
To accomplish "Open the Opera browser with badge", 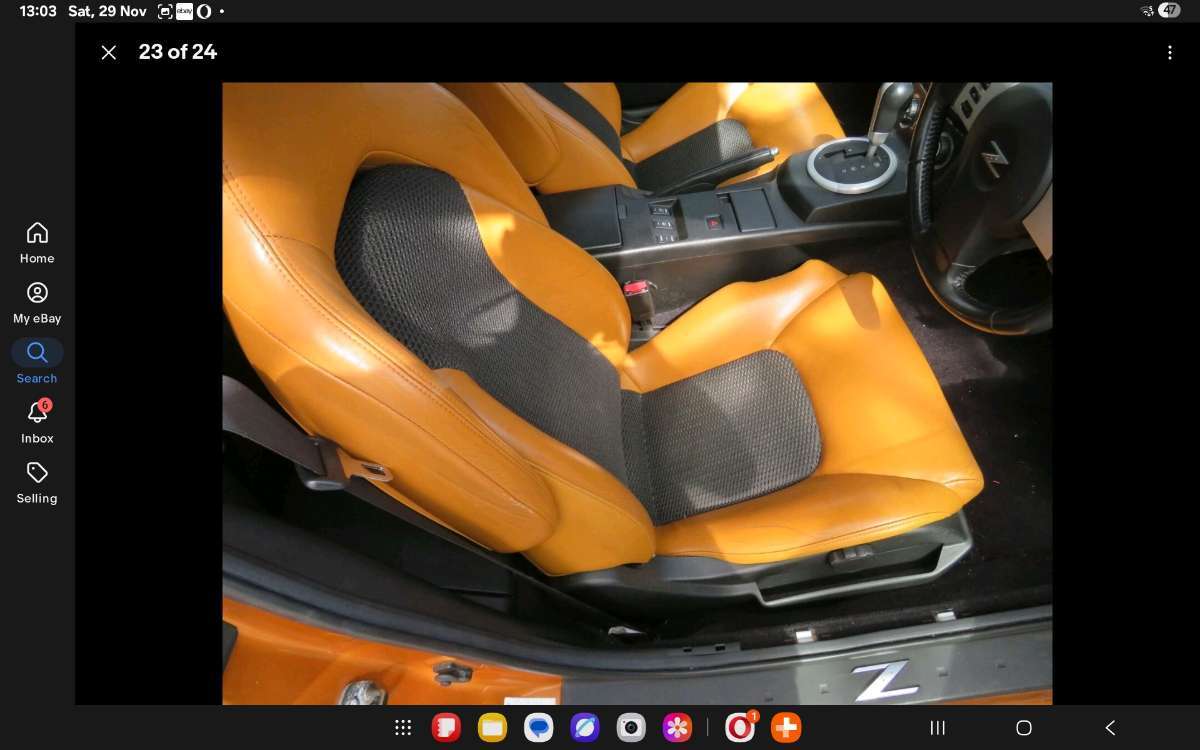I will pyautogui.click(x=740, y=728).
